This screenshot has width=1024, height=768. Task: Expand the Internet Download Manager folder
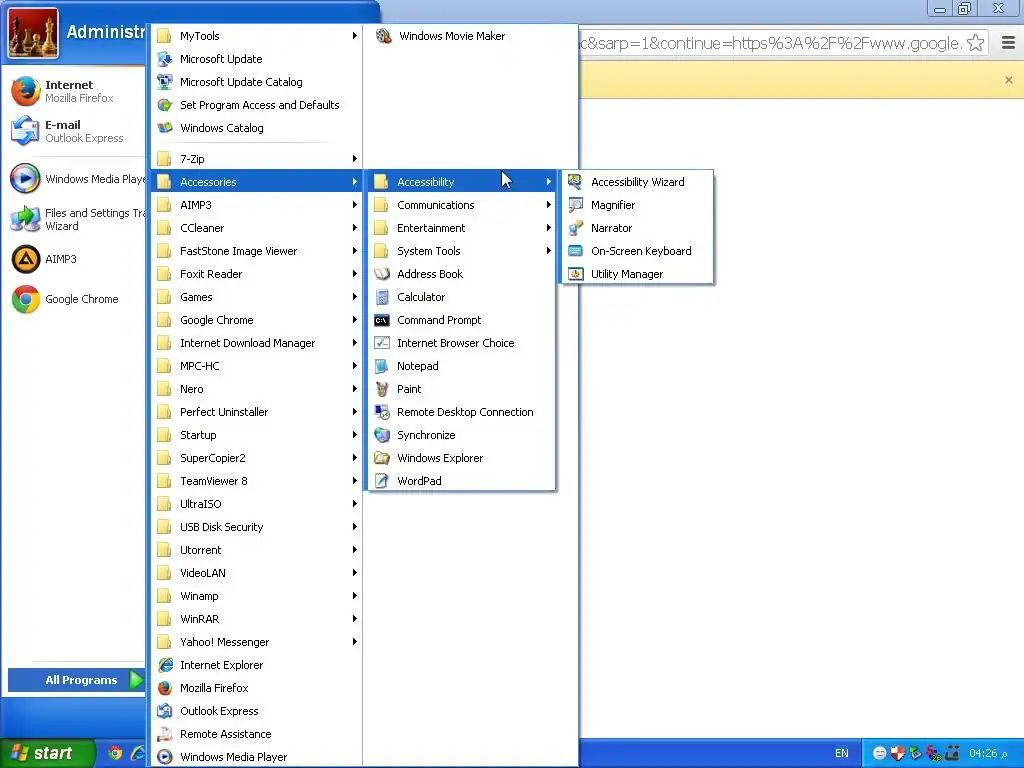tap(257, 343)
